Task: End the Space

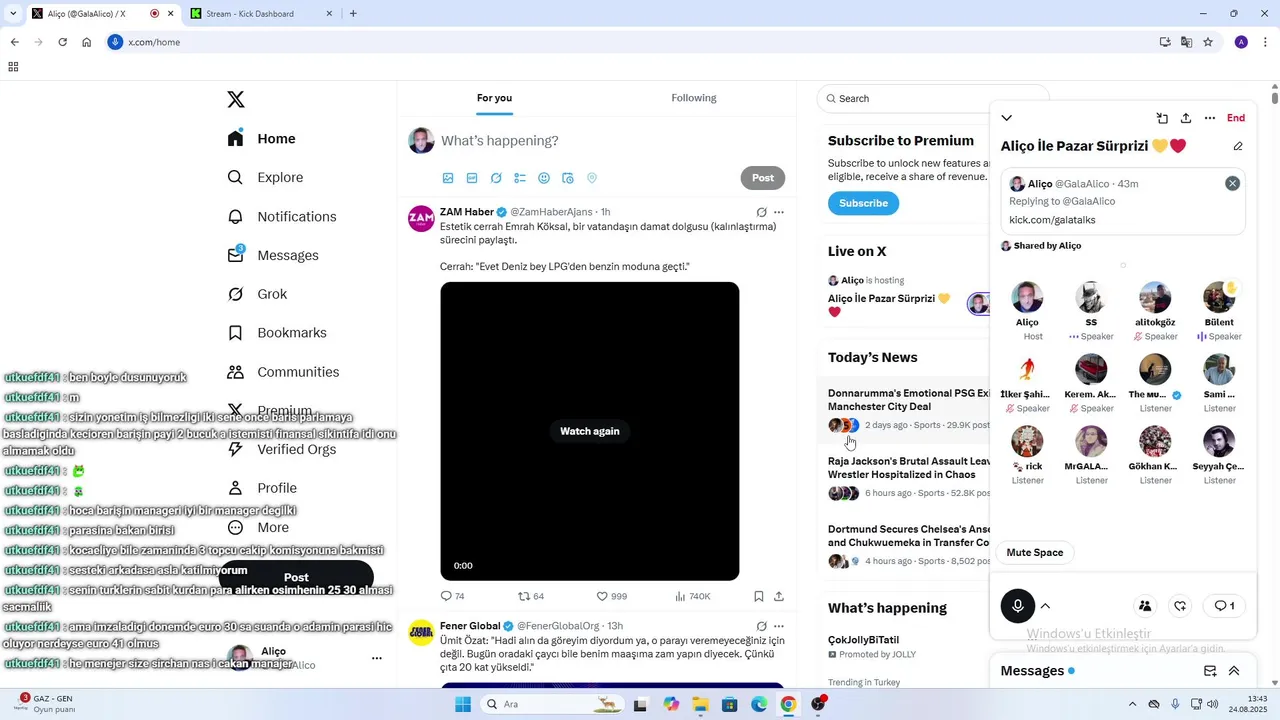Action: point(1236,118)
